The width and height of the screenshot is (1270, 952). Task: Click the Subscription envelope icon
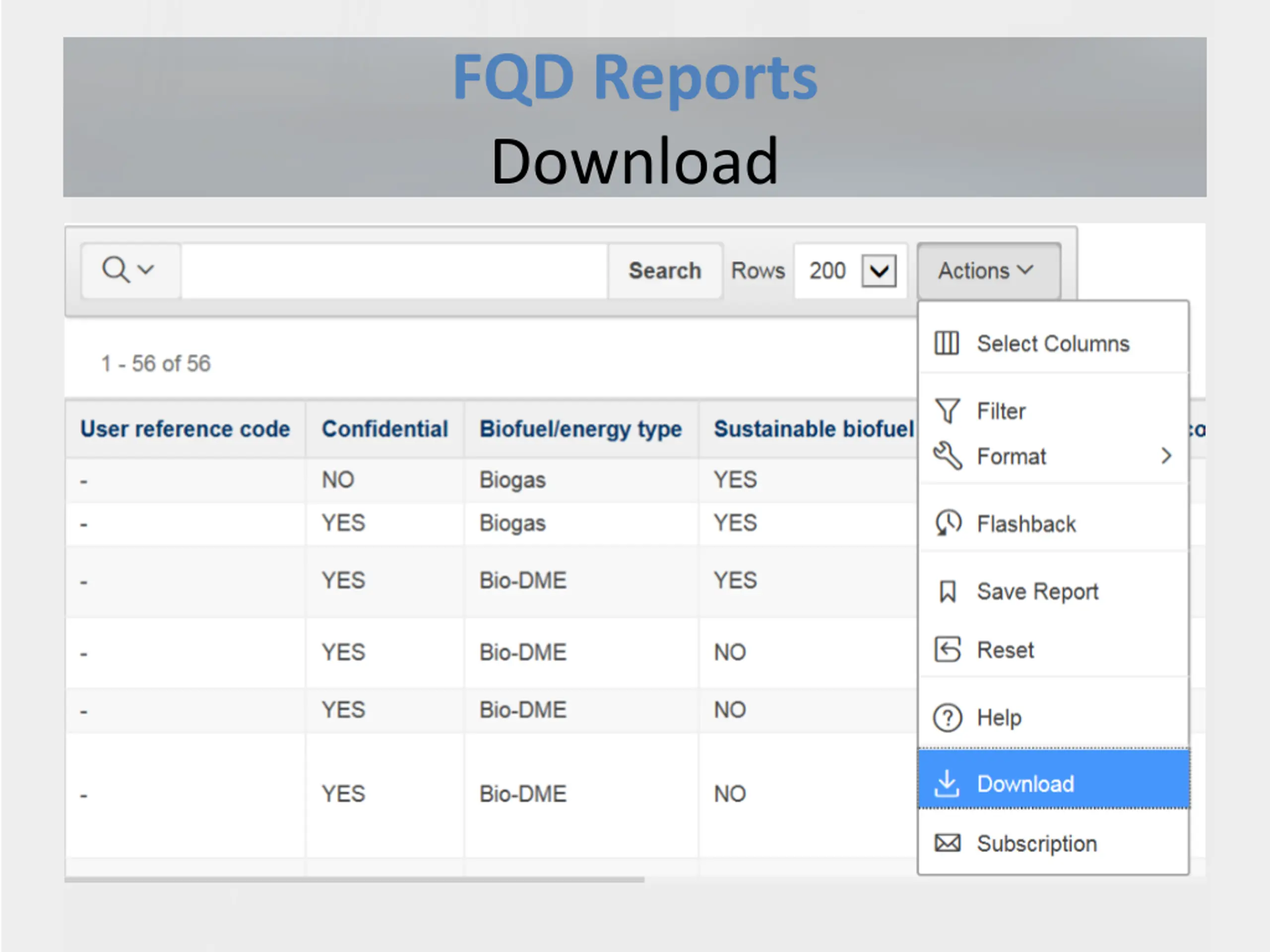tap(948, 843)
